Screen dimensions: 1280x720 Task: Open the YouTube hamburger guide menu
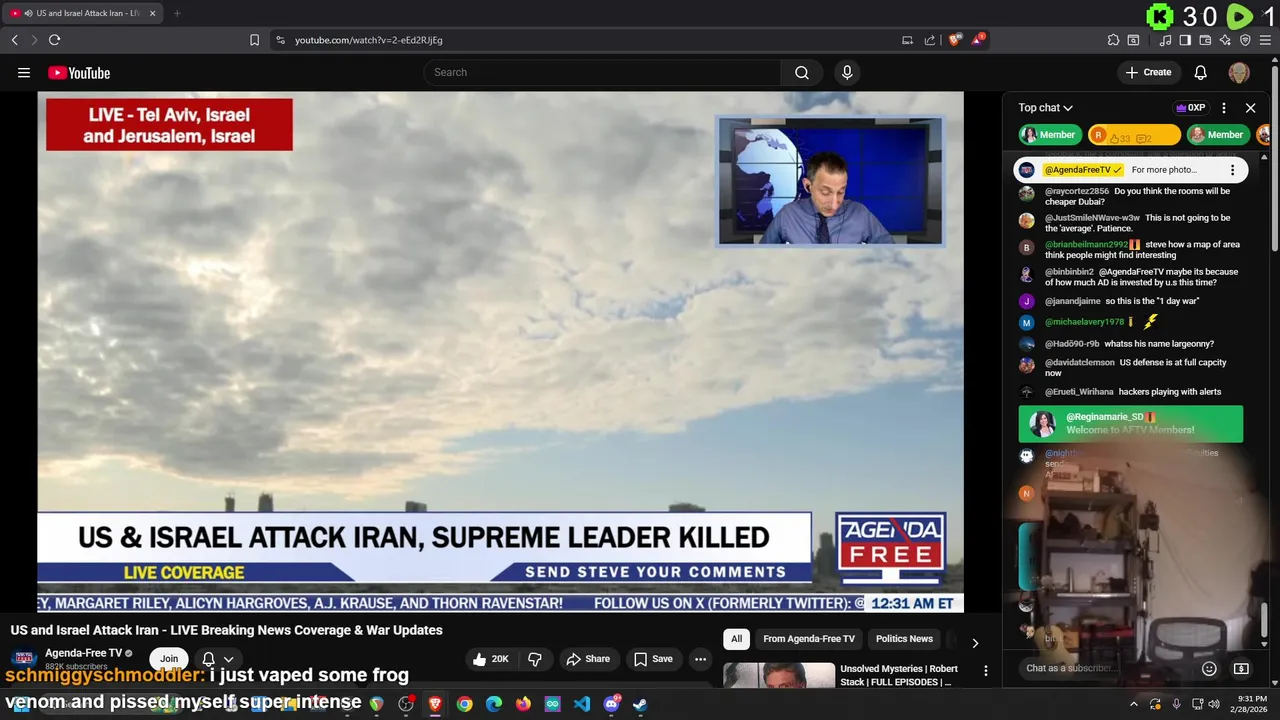click(x=24, y=72)
